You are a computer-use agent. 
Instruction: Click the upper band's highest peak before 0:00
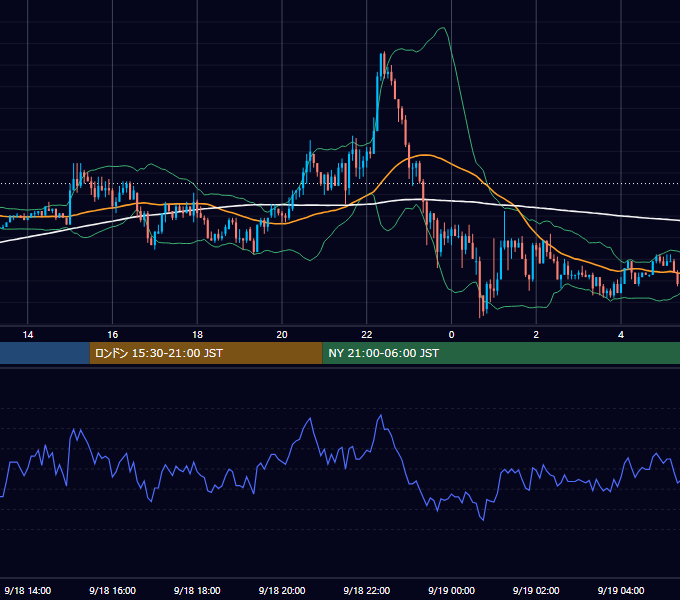coord(443,28)
